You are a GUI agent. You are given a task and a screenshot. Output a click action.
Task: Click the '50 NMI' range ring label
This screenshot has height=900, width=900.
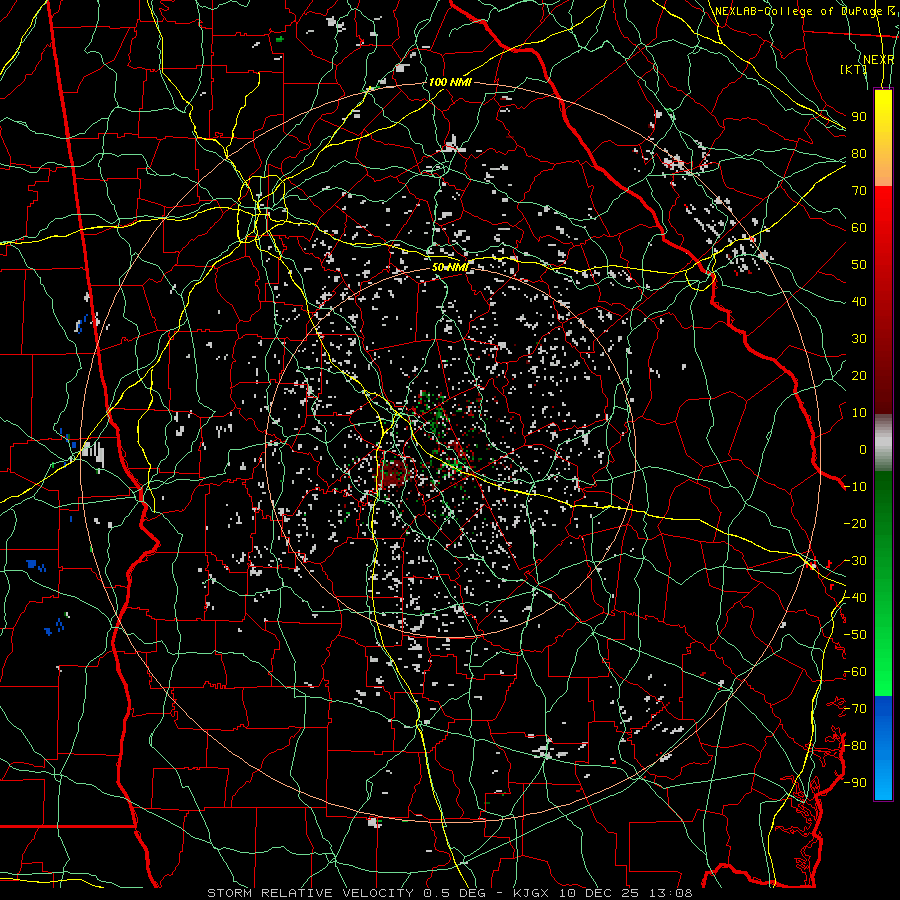[x=450, y=267]
